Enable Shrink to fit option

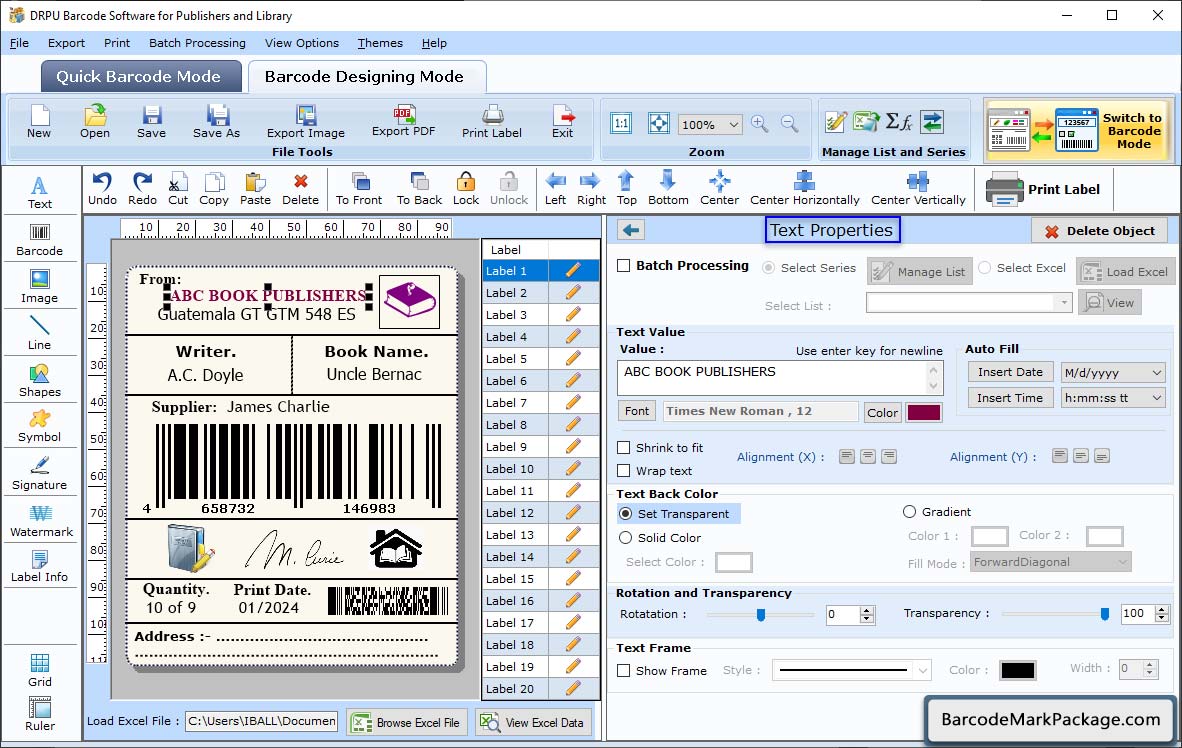point(623,448)
